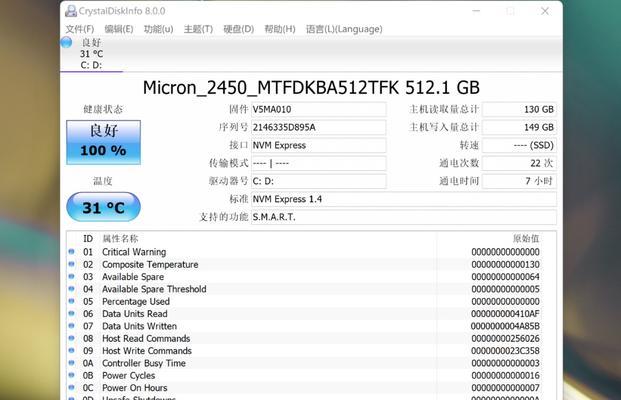Select the Composite Temperature attribute name

tap(150, 264)
